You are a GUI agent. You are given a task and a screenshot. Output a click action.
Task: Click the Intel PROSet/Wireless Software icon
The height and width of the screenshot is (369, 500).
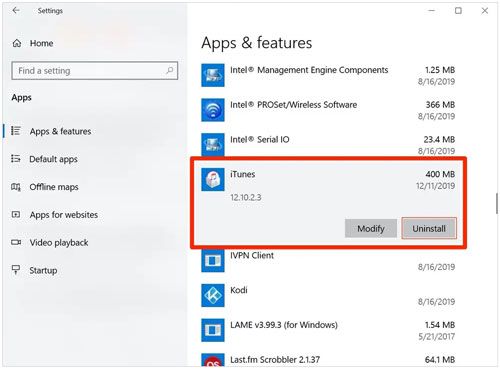coord(213,110)
